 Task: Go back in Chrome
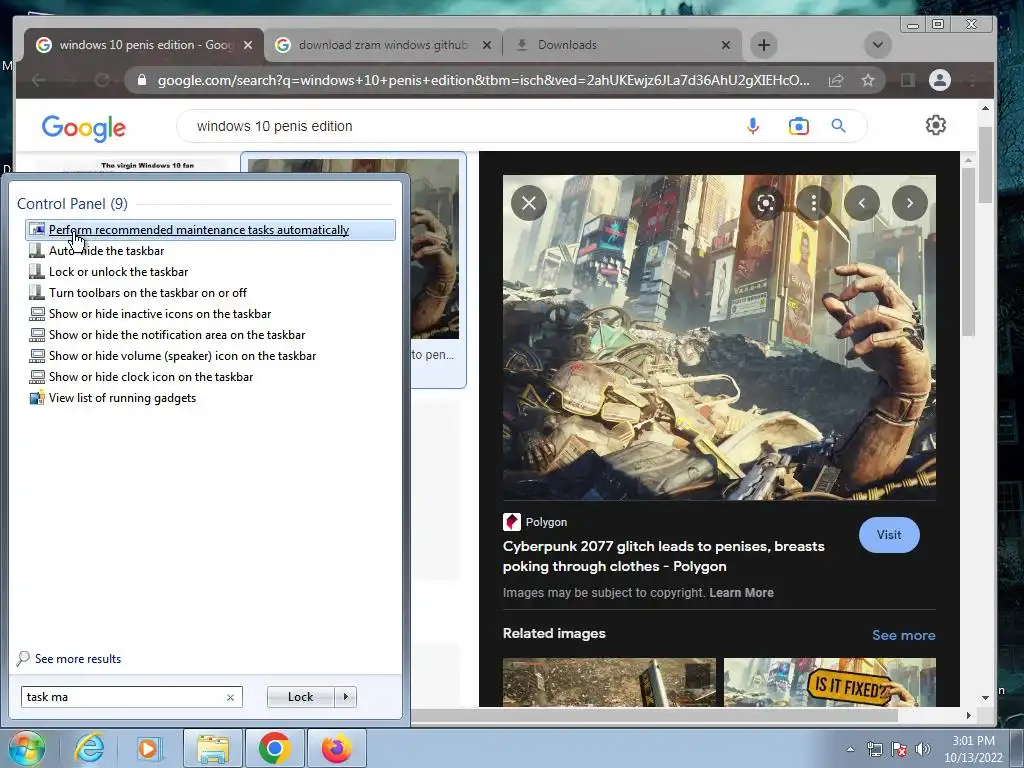39,80
